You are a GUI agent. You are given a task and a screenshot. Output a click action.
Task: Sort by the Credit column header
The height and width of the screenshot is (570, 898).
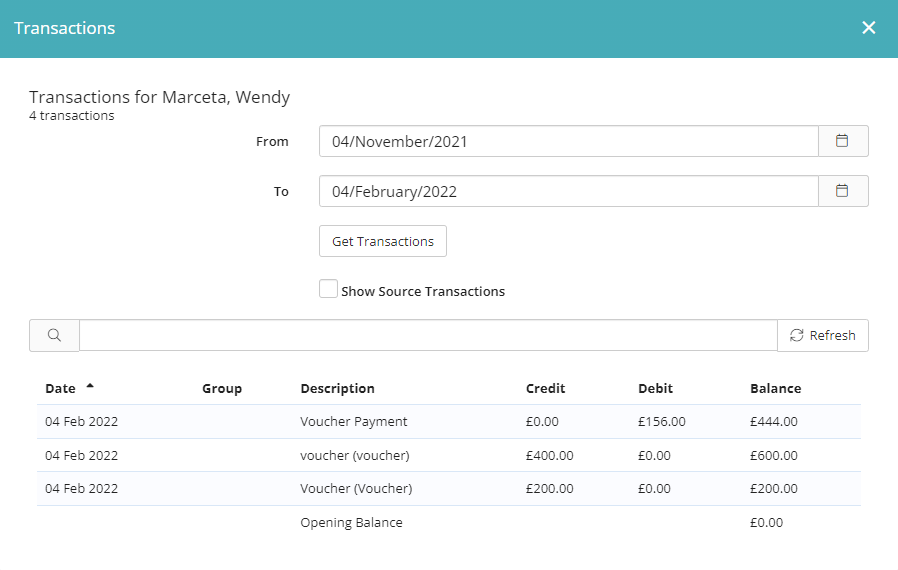[545, 389]
